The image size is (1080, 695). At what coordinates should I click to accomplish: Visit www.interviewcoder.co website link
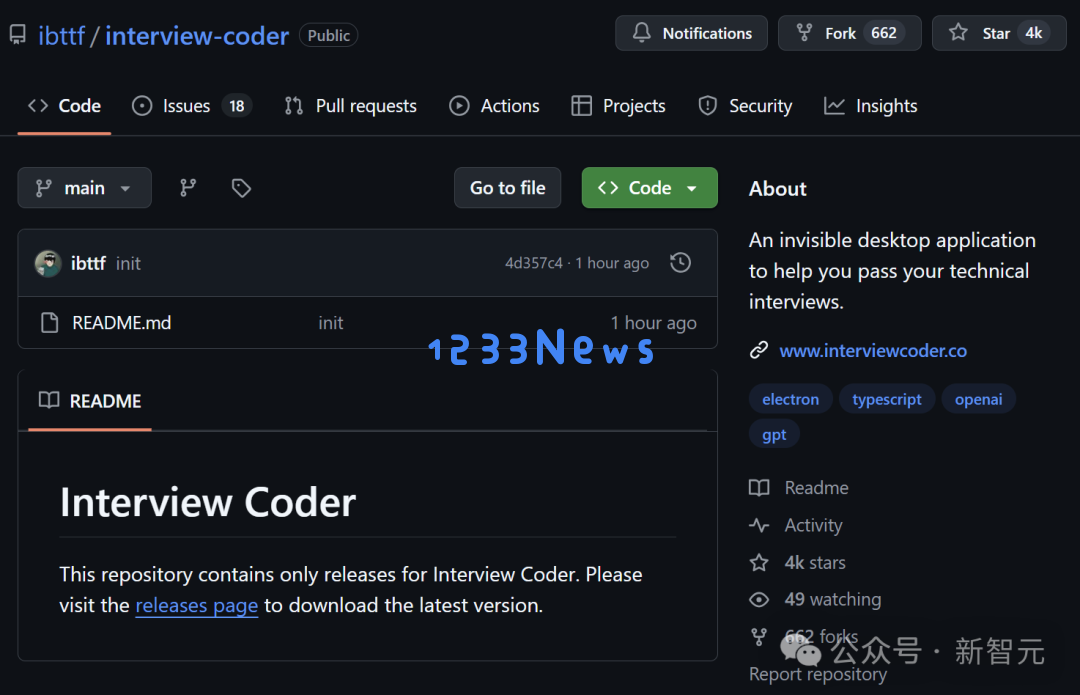[873, 351]
